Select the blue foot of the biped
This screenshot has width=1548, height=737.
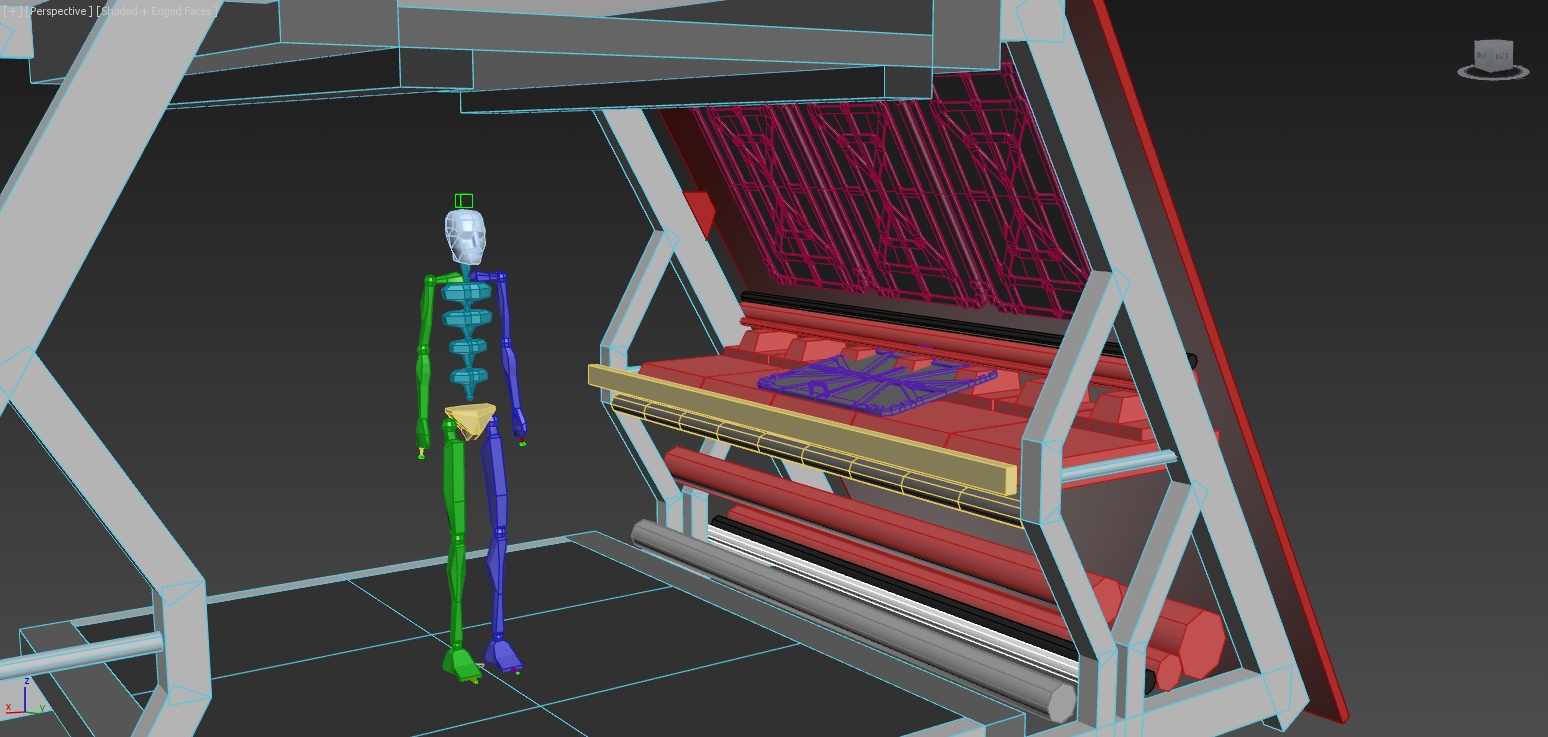pyautogui.click(x=503, y=656)
